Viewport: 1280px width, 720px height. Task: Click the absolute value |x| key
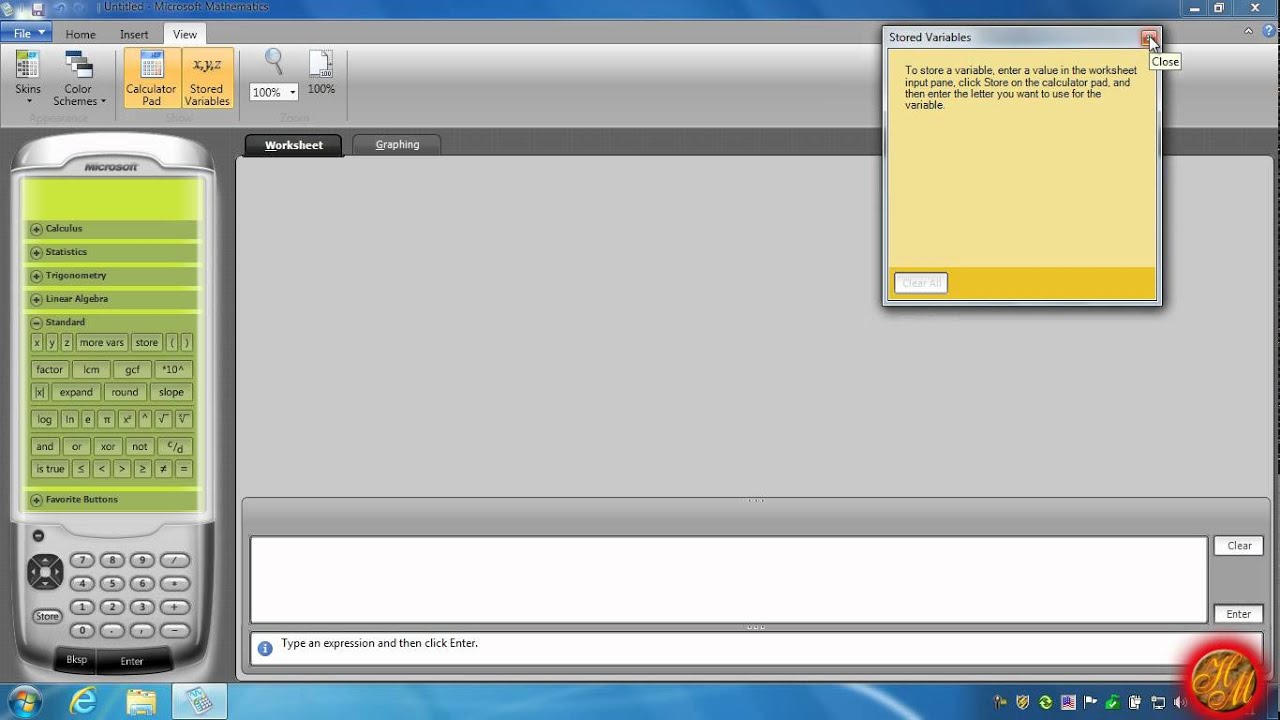pyautogui.click(x=39, y=392)
